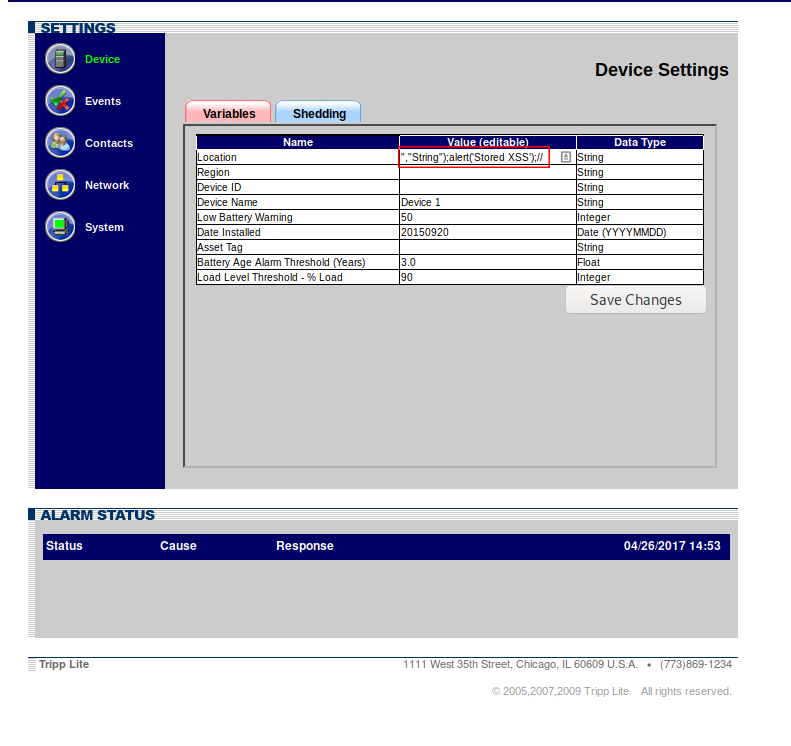Edit the Device Name value 'Device 1'
Screen dimensions: 791x746
(487, 202)
